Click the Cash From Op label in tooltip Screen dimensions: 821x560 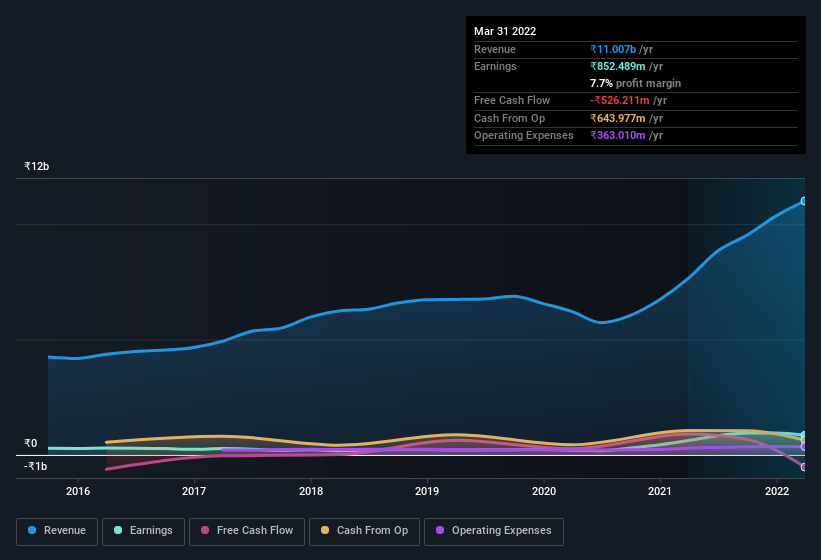pyautogui.click(x=509, y=118)
